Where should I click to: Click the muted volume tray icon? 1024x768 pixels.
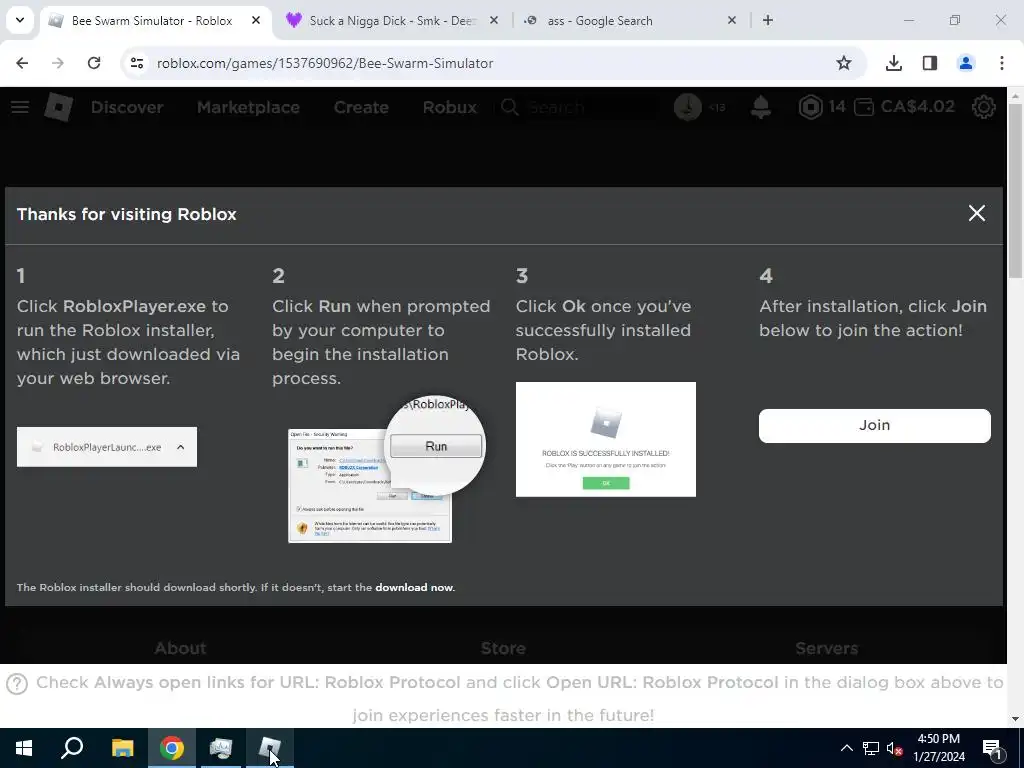[x=894, y=748]
